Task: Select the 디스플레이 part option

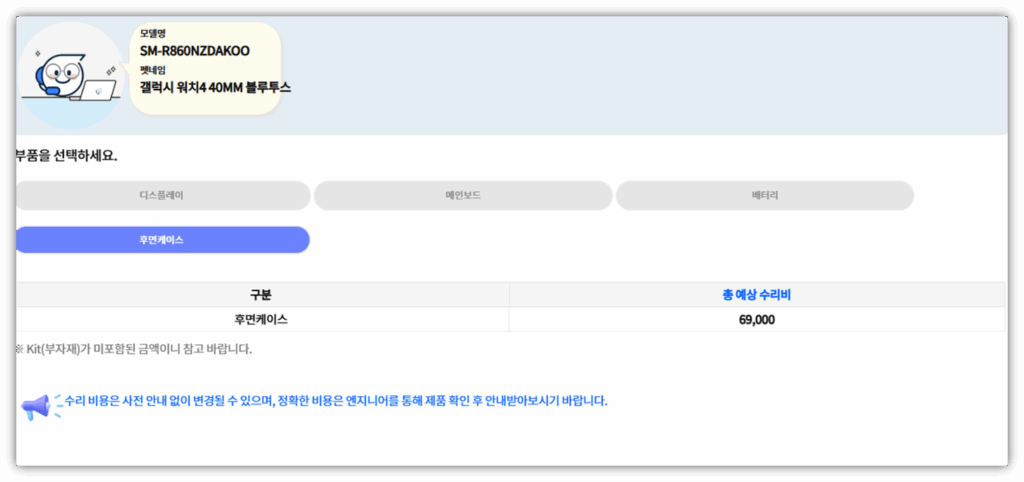Action: (x=162, y=196)
